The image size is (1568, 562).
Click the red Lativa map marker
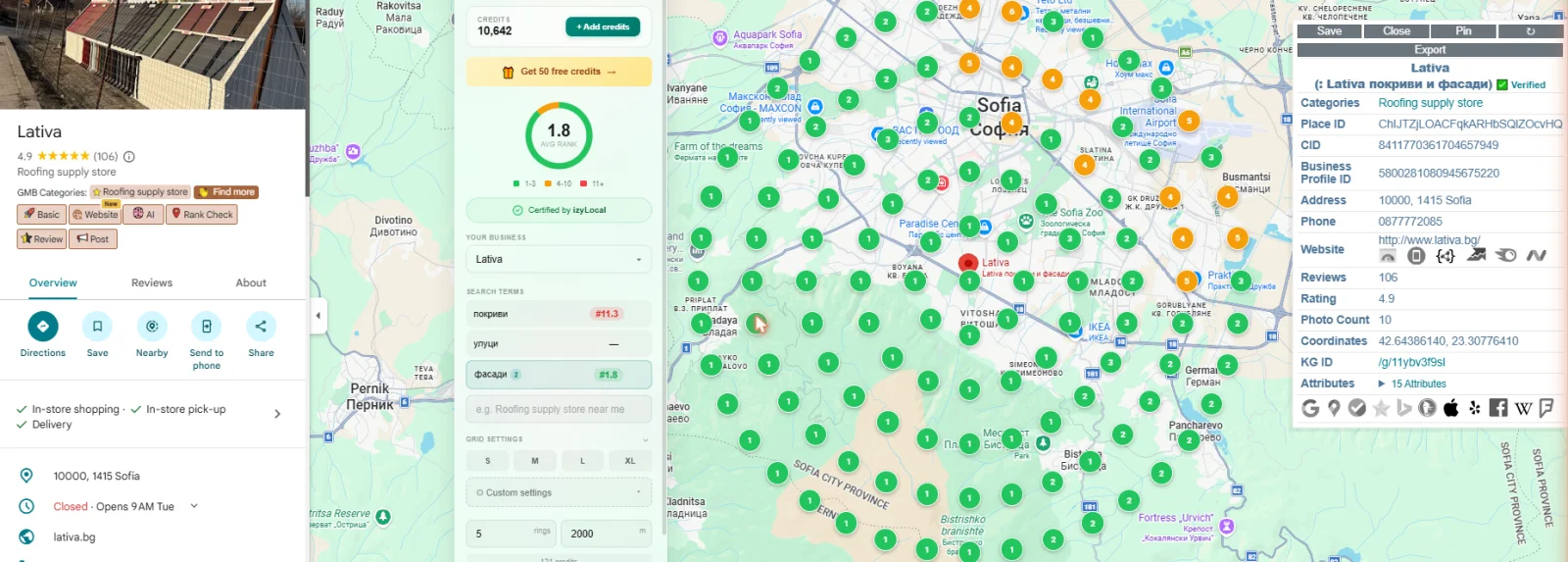pos(968,263)
